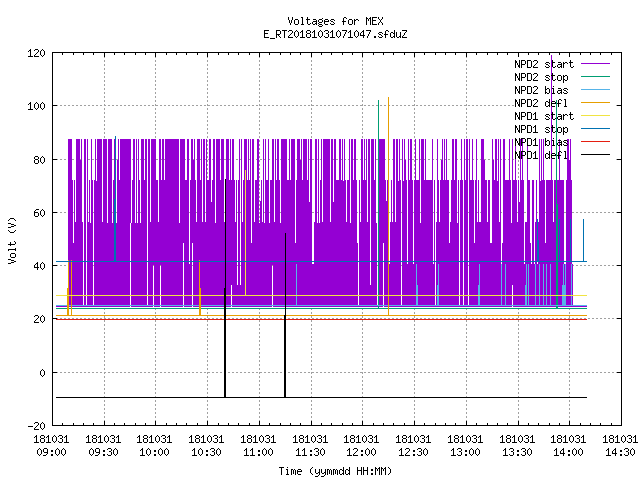The width and height of the screenshot is (640, 480).
Task: Click the 100 y-axis tick label
Action: point(36,106)
